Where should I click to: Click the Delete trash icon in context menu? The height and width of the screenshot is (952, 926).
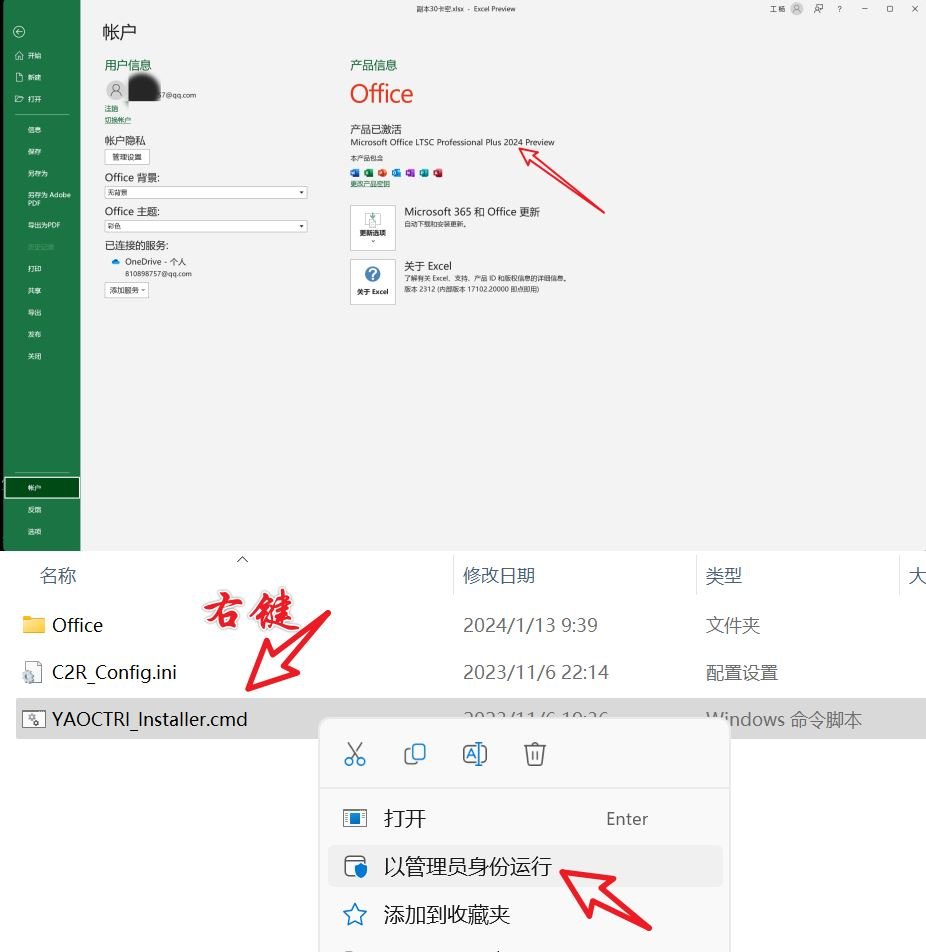pyautogui.click(x=534, y=754)
